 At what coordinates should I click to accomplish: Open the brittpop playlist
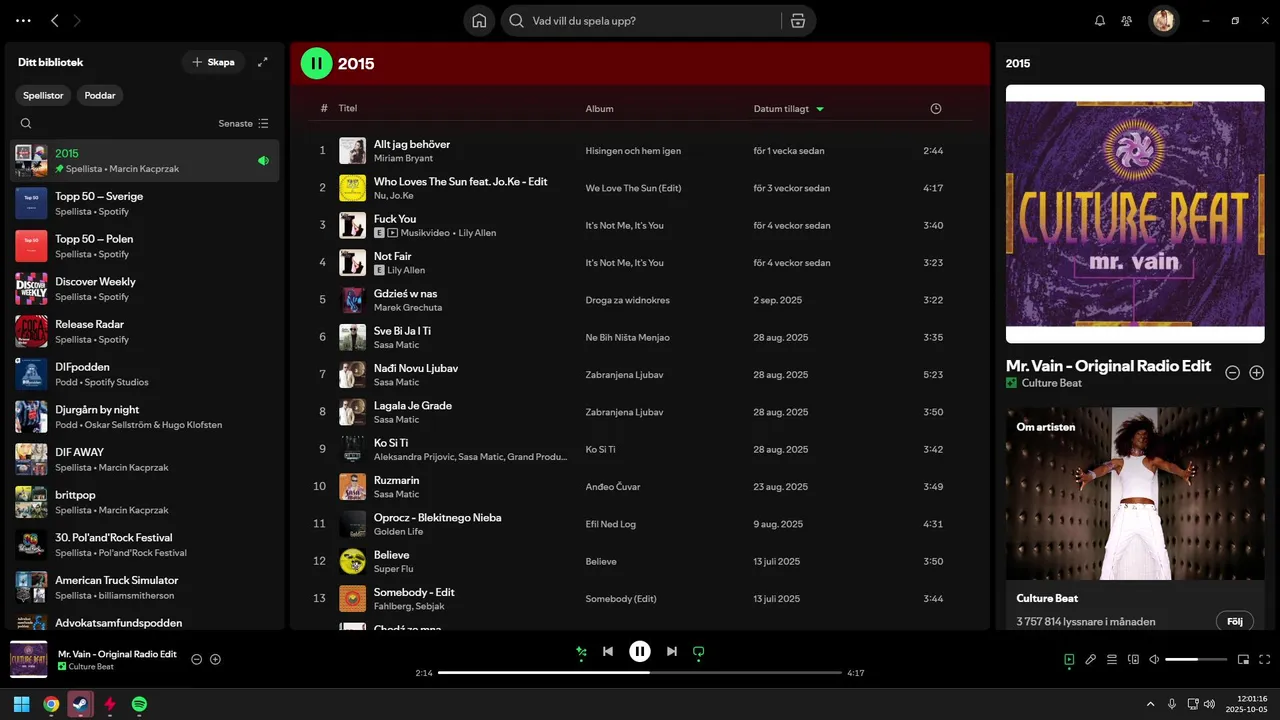pos(145,502)
